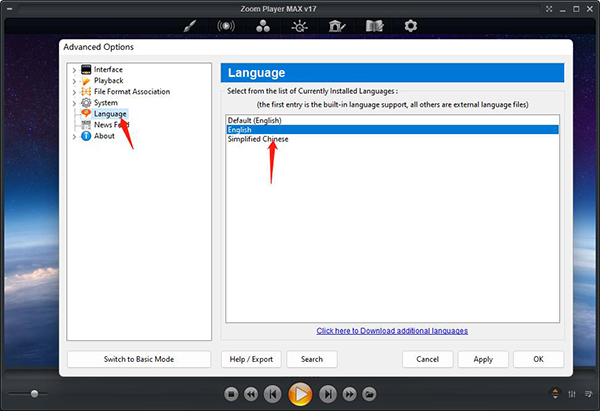Image resolution: width=600 pixels, height=411 pixels.
Task: Open the equalizer sliders icon at bottom right
Action: (x=572, y=393)
